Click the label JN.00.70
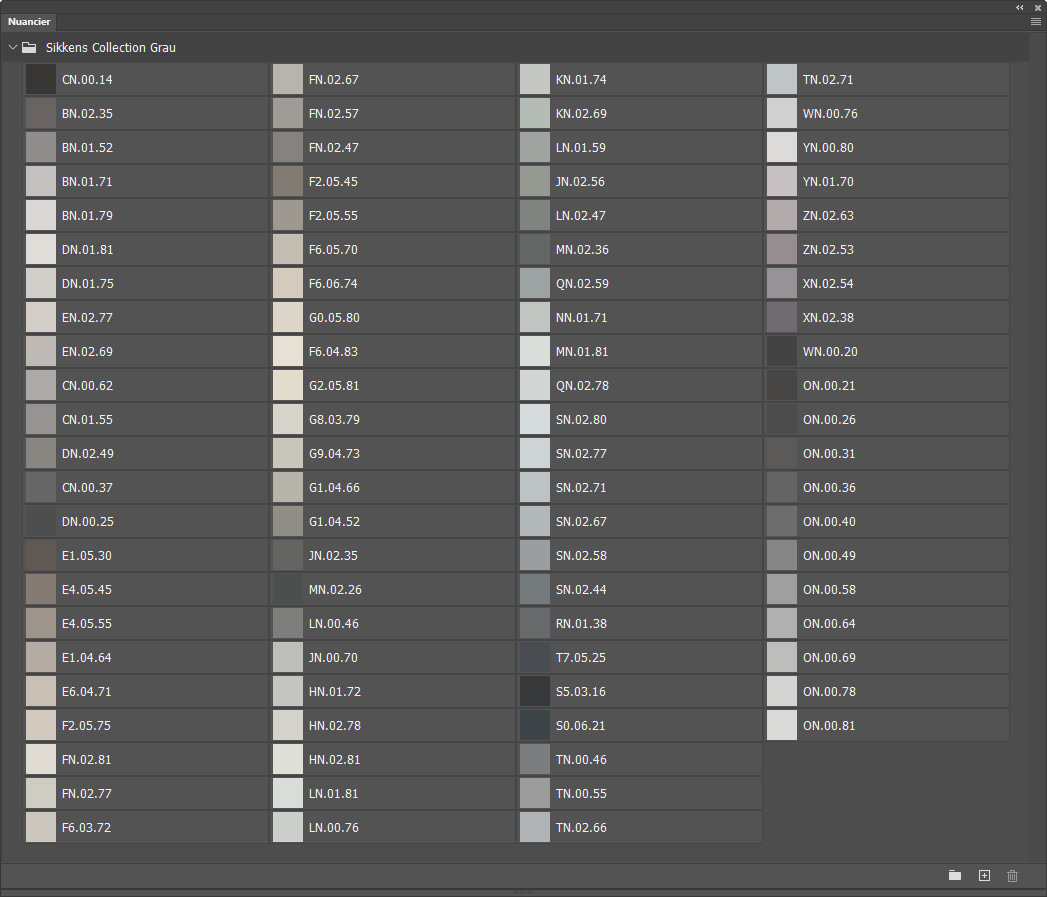This screenshot has width=1047, height=897. click(x=333, y=657)
